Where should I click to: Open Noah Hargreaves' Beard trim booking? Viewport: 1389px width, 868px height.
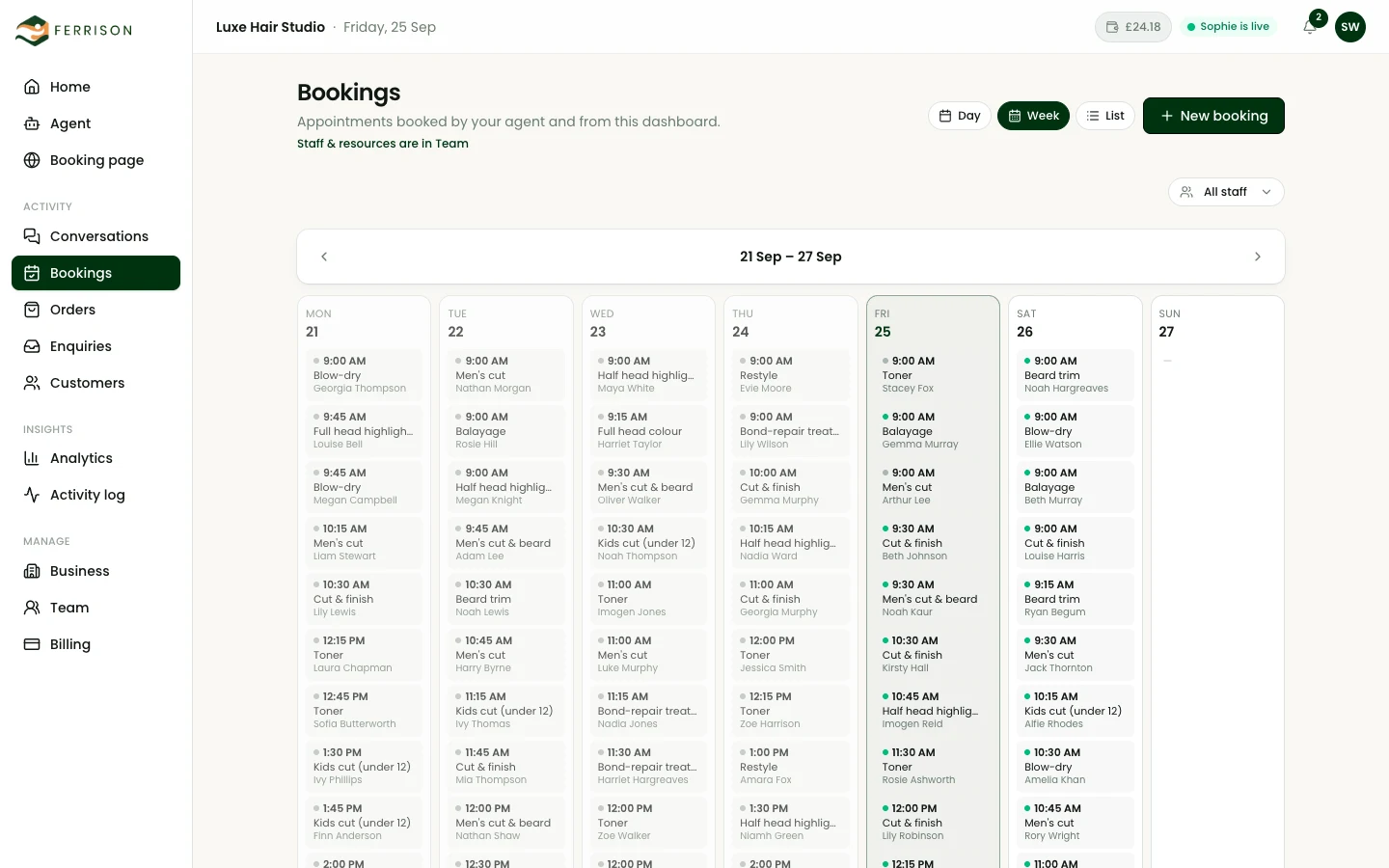[1076, 374]
